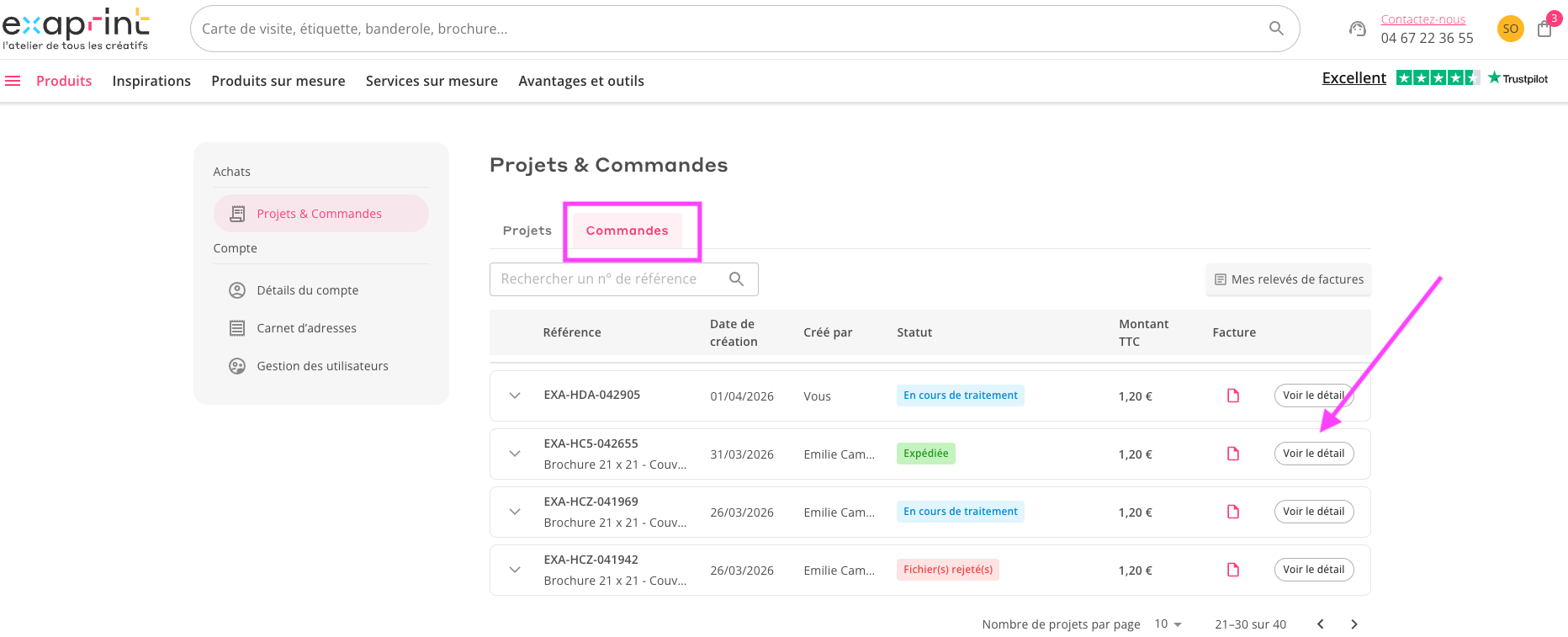Open the projects per page dropdown
The image size is (1568, 637).
tap(1168, 624)
